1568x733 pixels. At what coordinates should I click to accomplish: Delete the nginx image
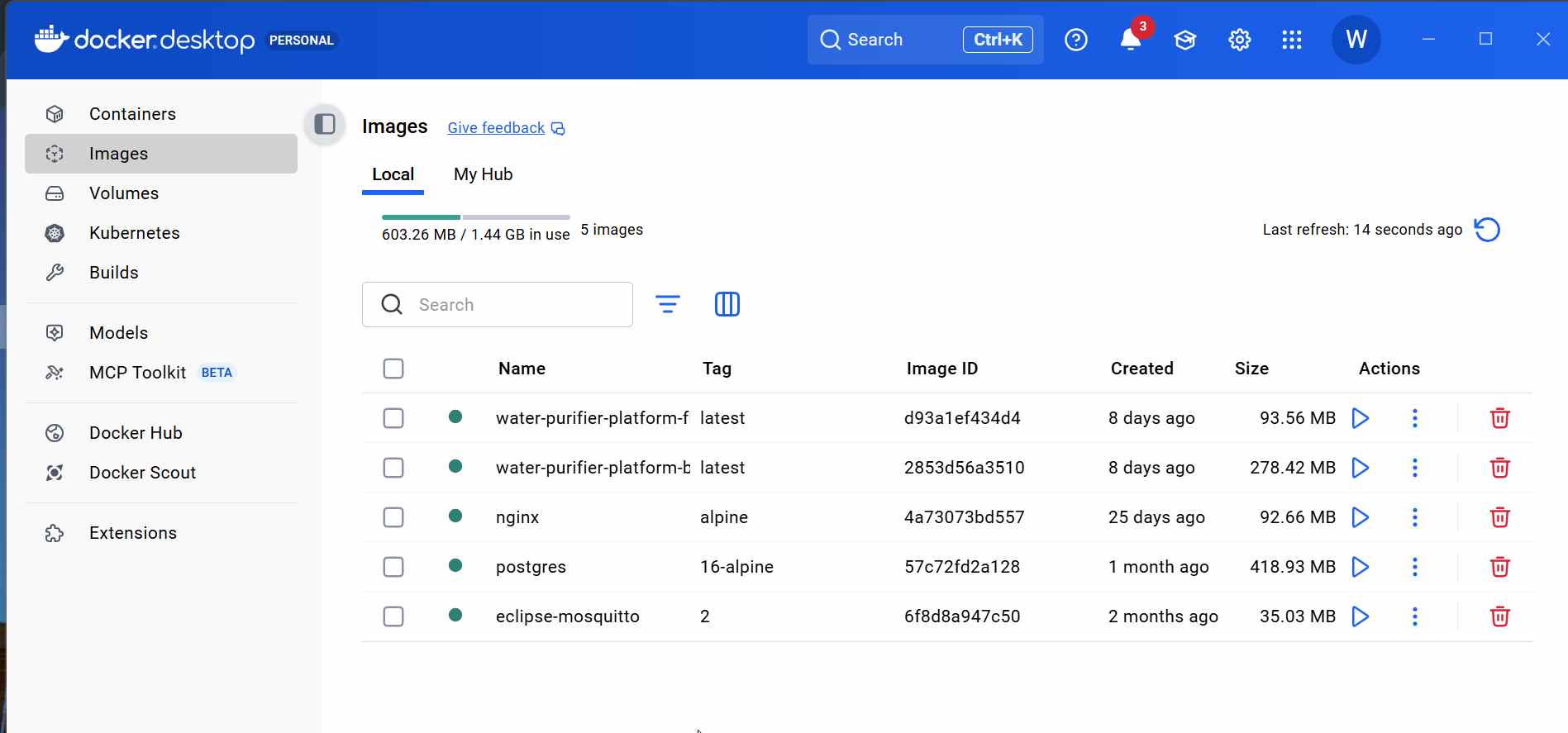pos(1500,517)
